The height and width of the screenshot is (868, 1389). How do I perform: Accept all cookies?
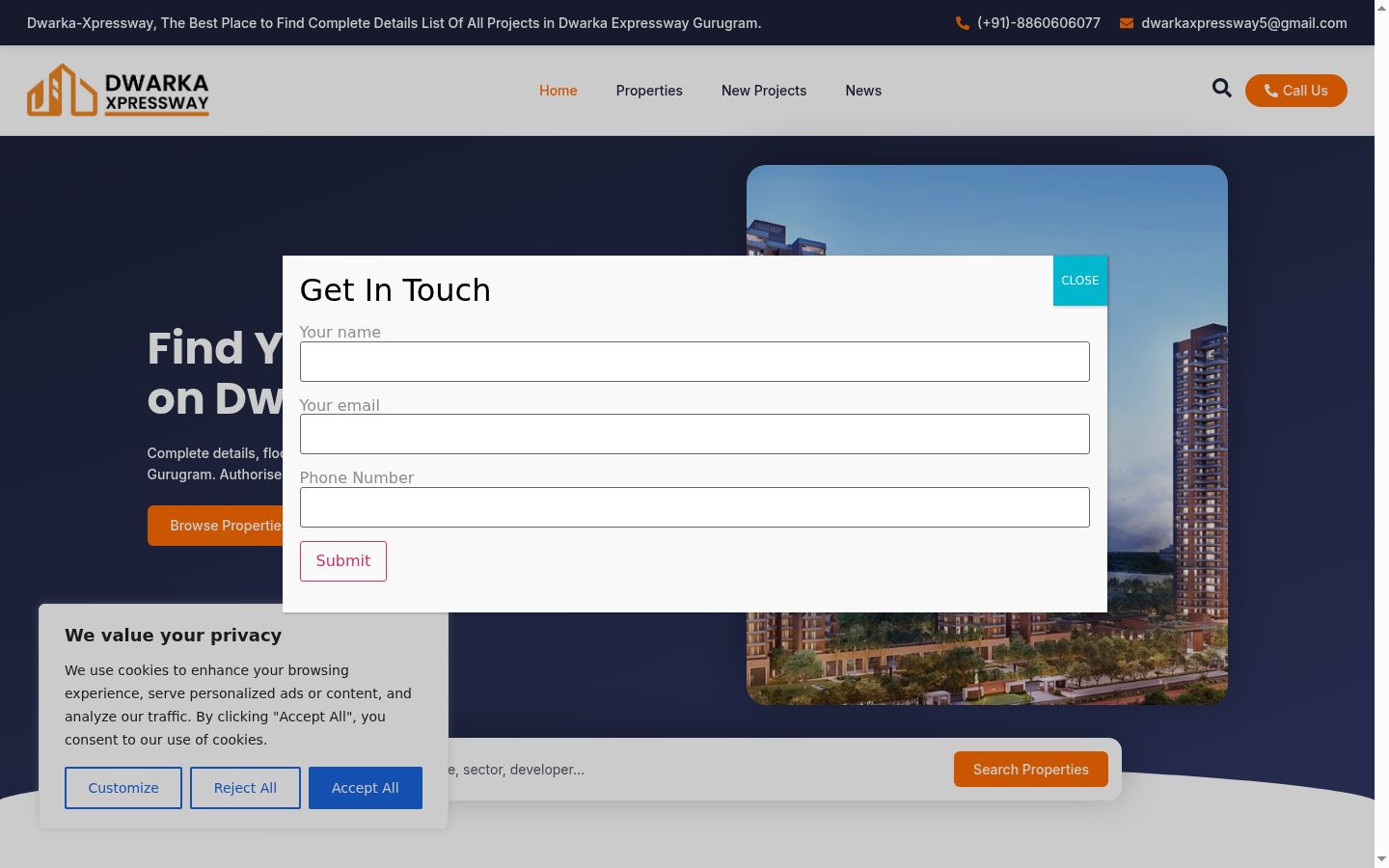click(x=366, y=788)
